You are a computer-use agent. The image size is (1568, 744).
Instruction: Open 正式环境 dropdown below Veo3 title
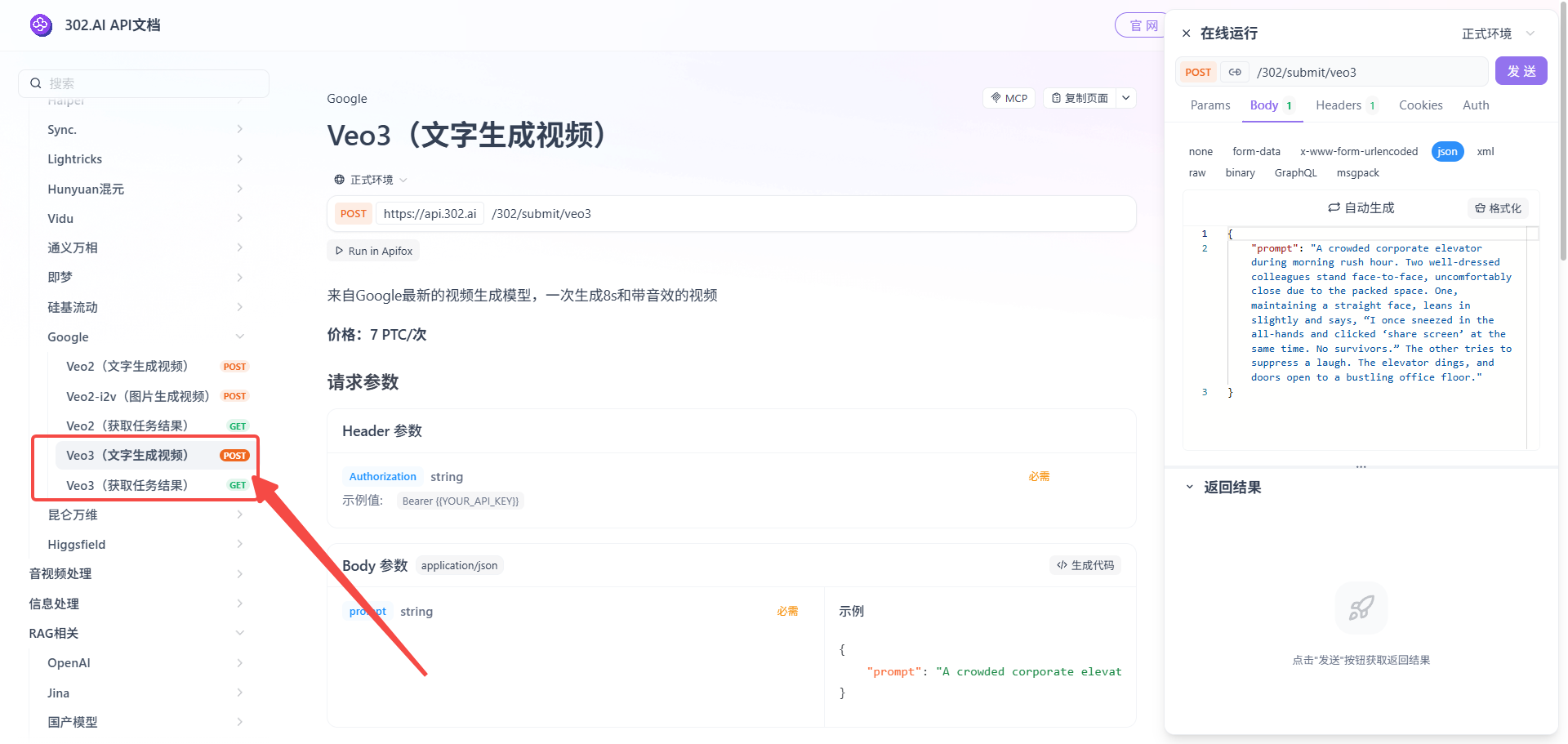click(x=371, y=180)
